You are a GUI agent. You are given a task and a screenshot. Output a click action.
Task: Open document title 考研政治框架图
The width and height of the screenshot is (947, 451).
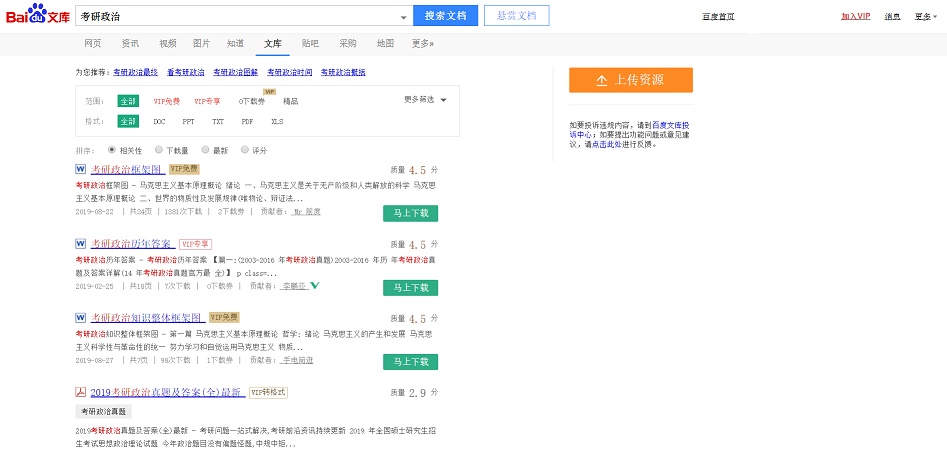(x=126, y=169)
